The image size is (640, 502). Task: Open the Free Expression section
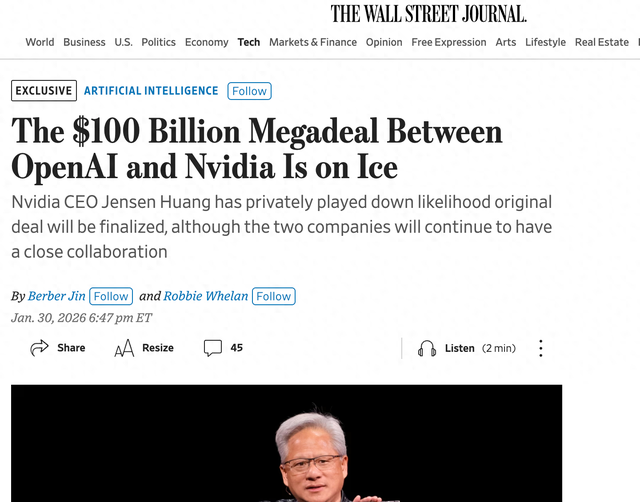coord(449,42)
